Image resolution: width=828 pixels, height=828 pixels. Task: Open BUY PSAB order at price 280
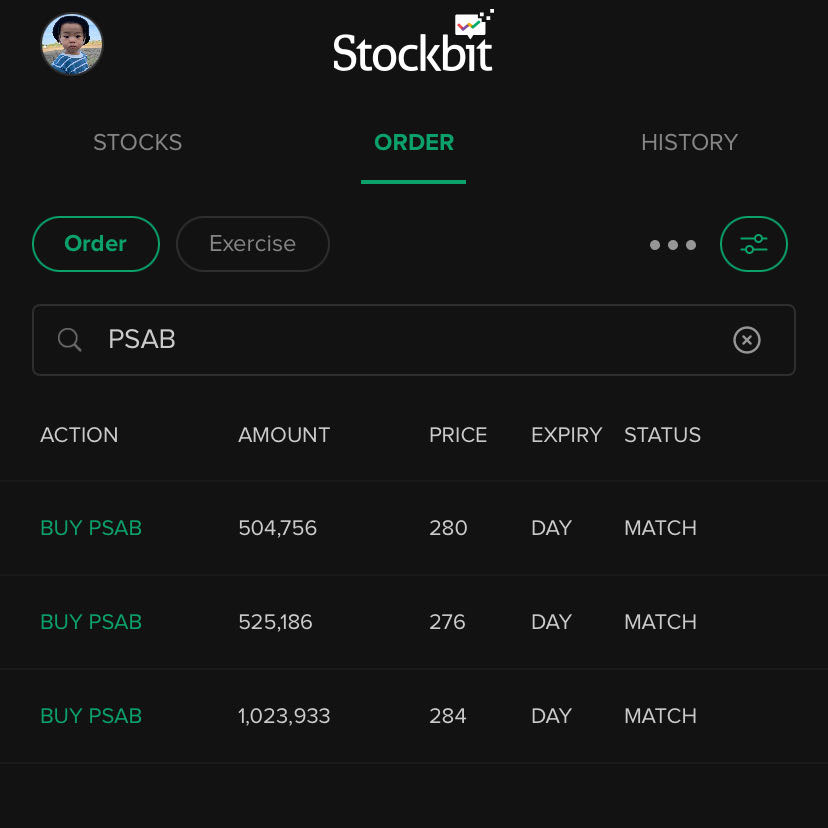(x=413, y=528)
